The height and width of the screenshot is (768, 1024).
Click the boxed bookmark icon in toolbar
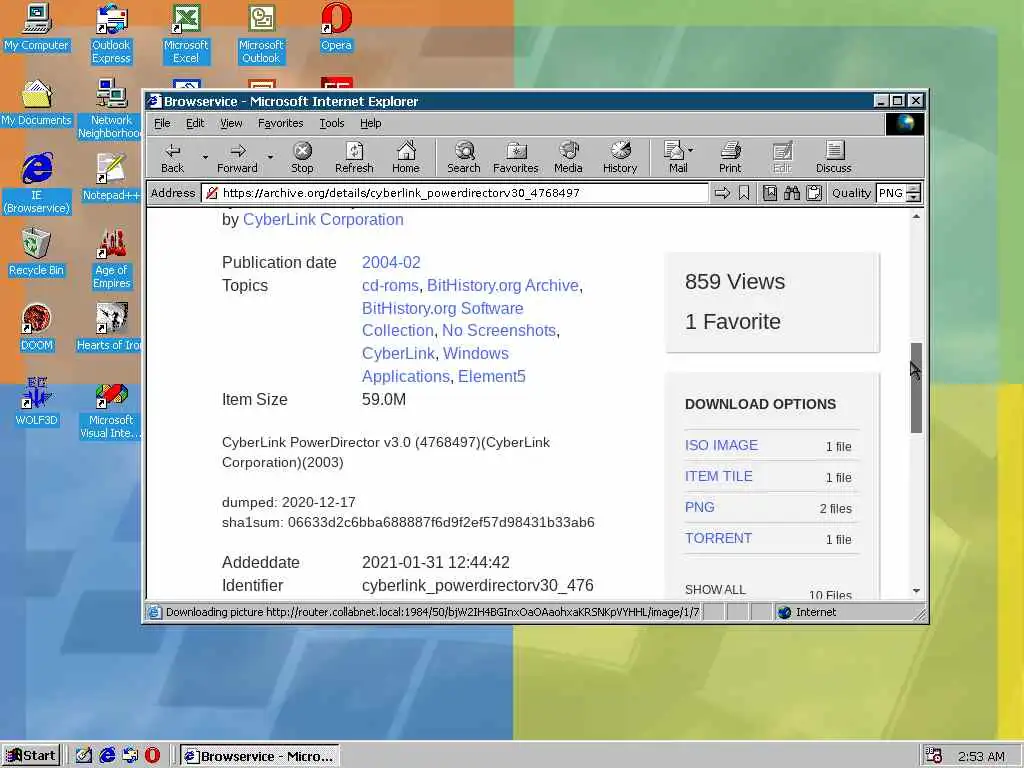point(770,193)
